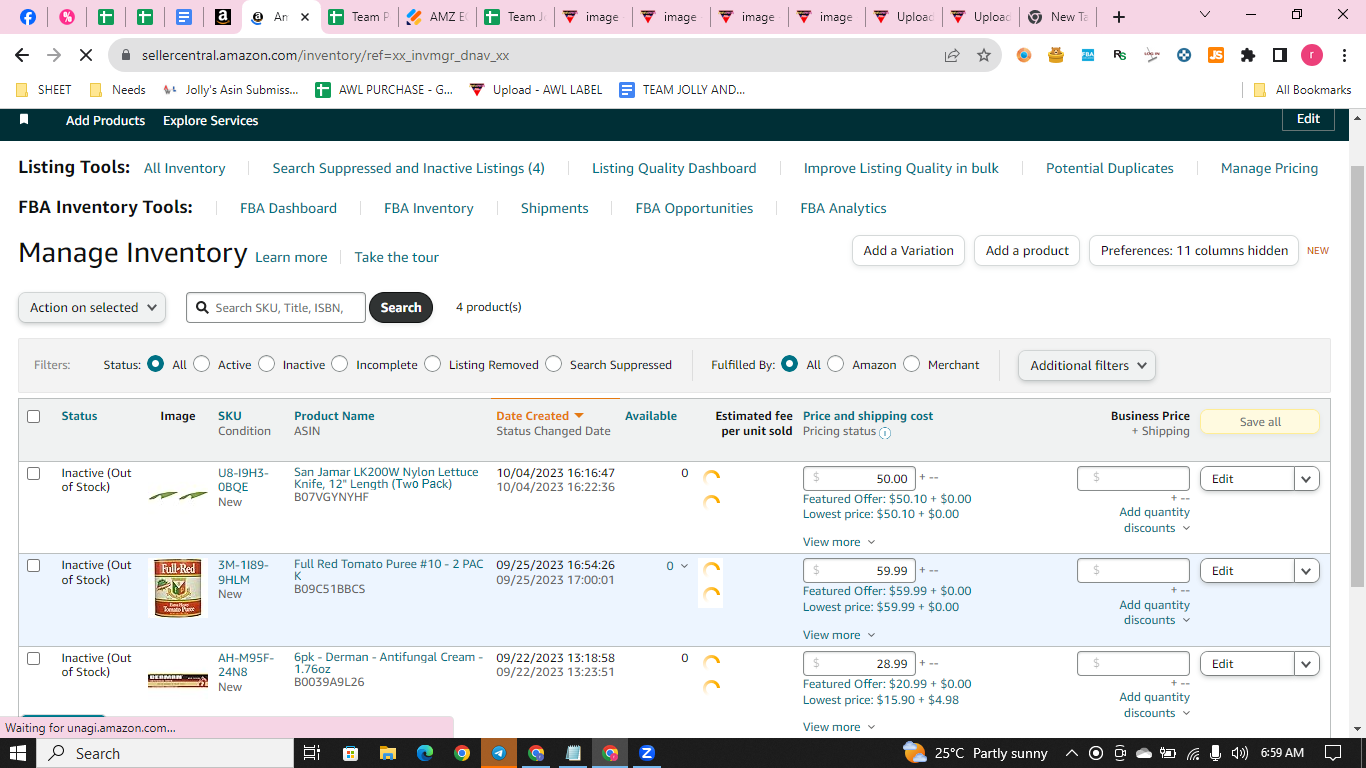The width and height of the screenshot is (1366, 768).
Task: Go to the FBA Inventory tab
Action: (429, 208)
